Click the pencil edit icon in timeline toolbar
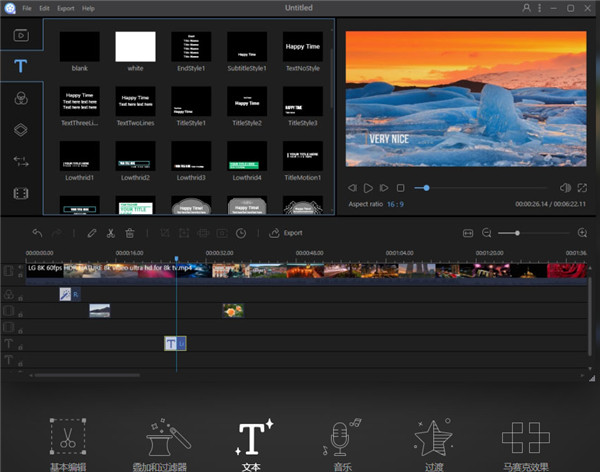 (x=91, y=233)
